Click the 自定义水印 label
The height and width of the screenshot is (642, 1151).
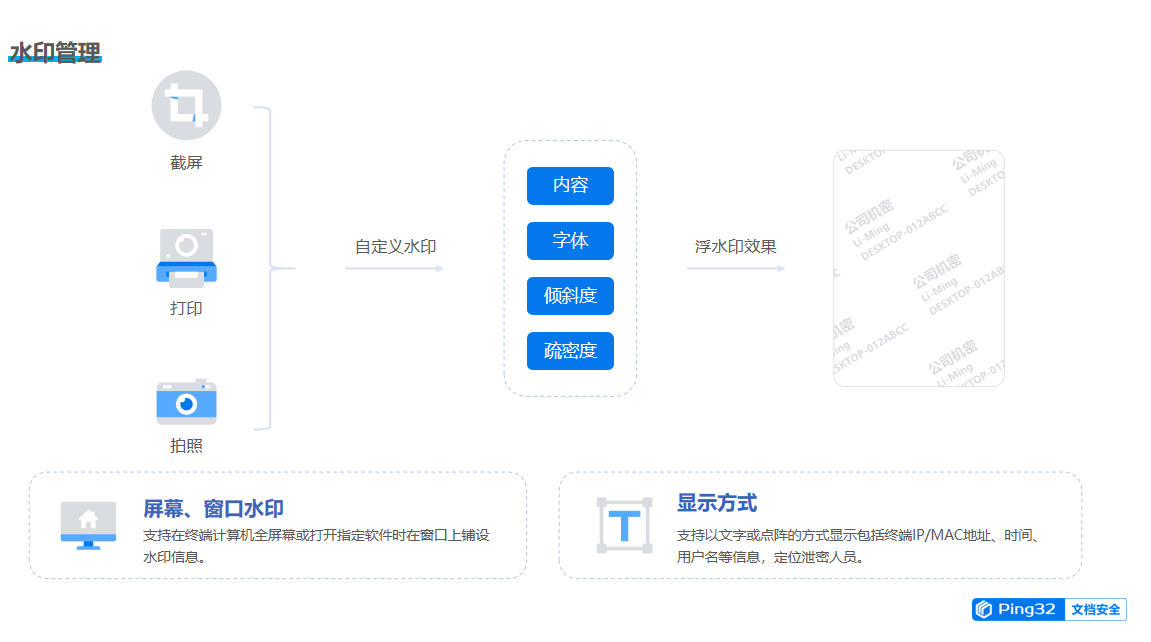[395, 246]
